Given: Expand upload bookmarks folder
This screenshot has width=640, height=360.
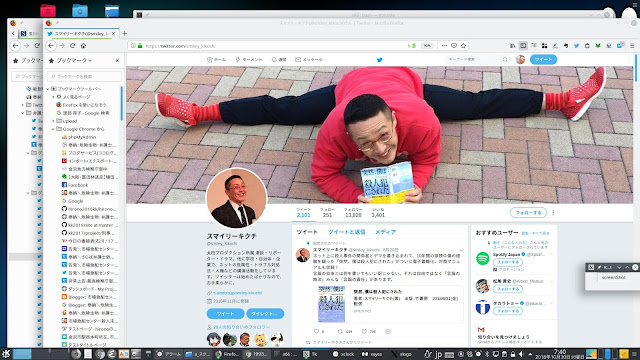Looking at the screenshot, I should 53,121.
